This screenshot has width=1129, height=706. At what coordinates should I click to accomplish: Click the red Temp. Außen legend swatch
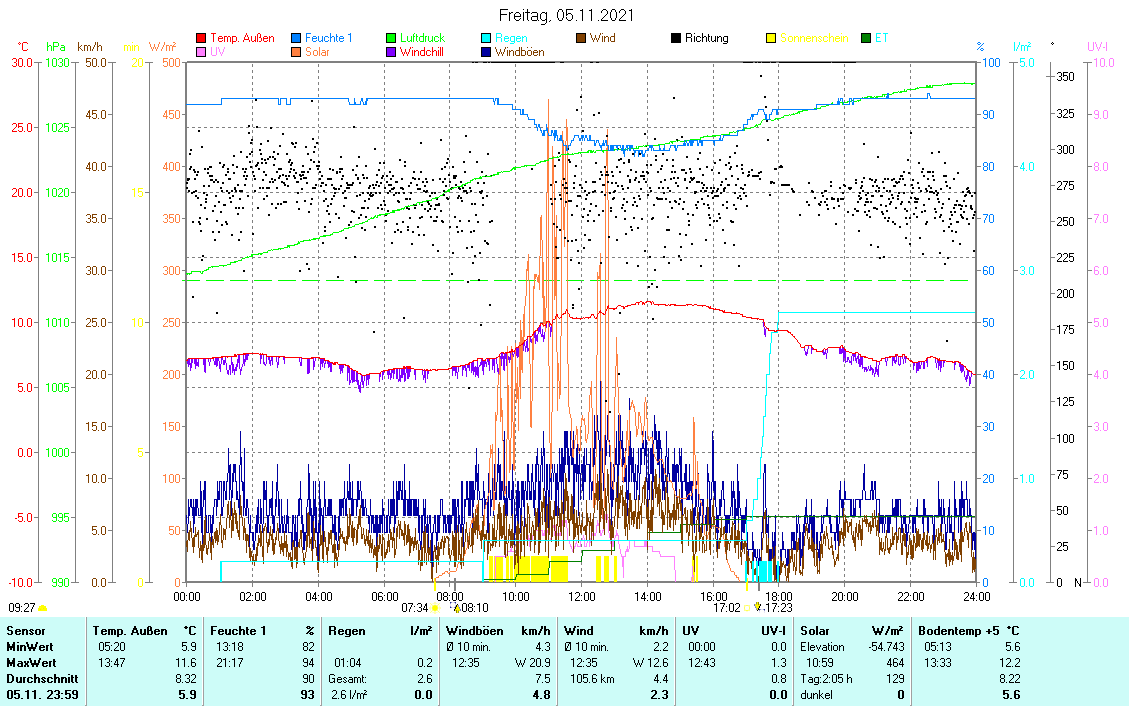201,38
